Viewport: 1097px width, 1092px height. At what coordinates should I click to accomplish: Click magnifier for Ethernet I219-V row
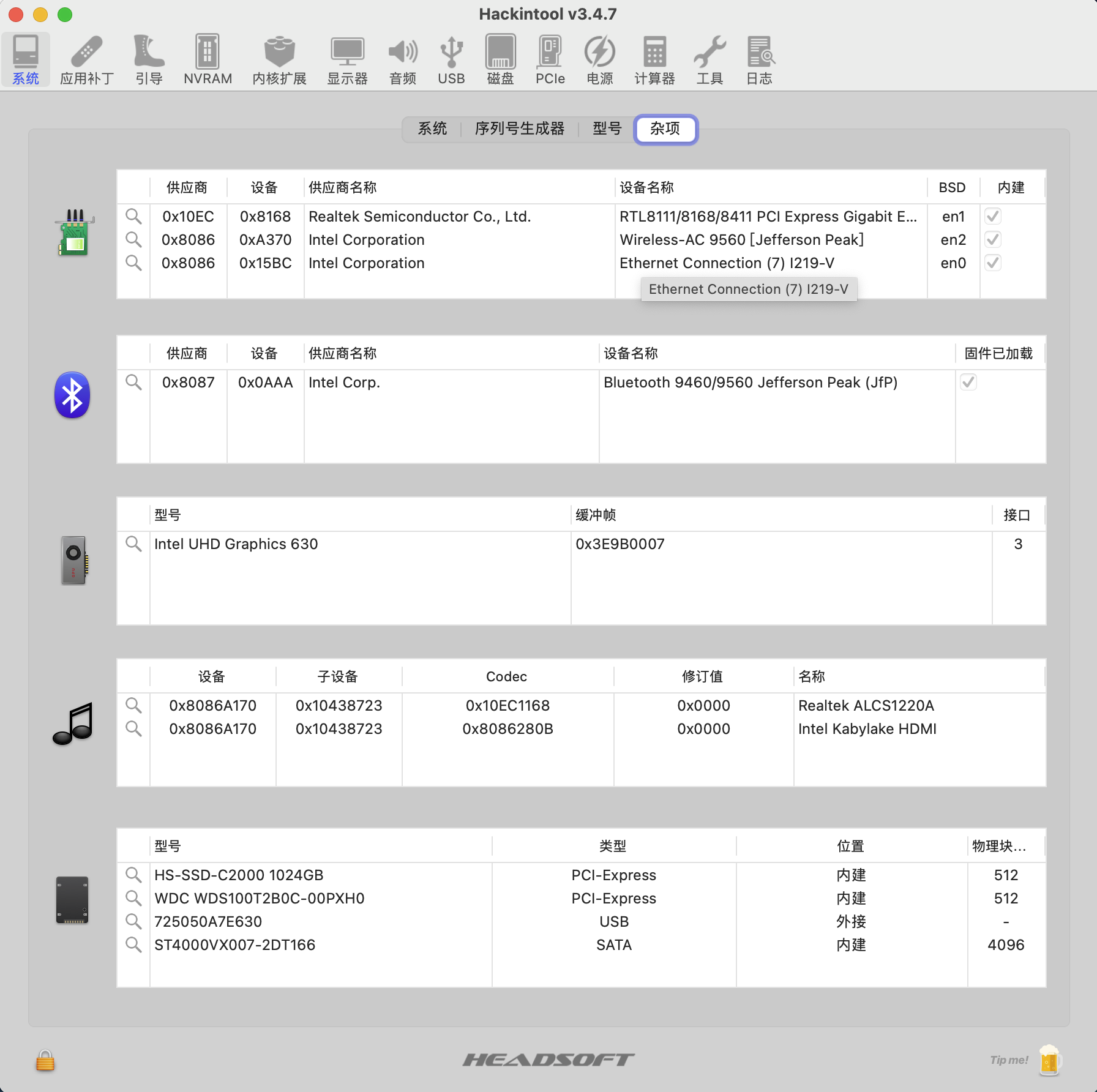pos(133,263)
